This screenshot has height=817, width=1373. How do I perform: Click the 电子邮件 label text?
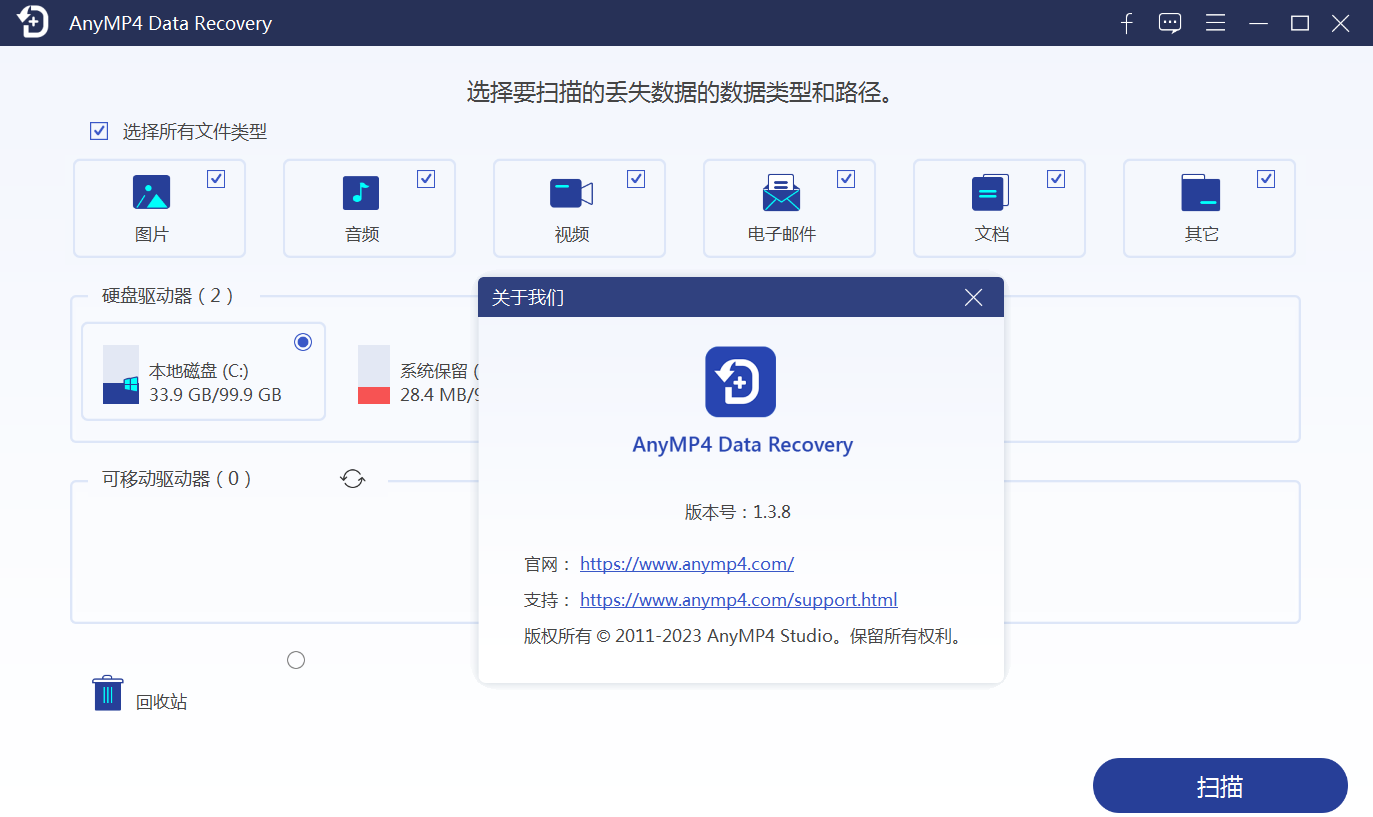[x=782, y=235]
